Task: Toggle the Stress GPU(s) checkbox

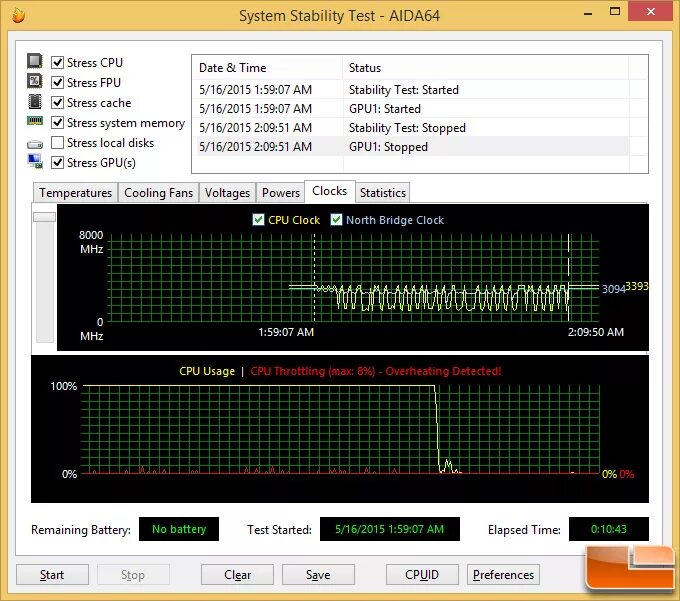Action: pos(57,163)
